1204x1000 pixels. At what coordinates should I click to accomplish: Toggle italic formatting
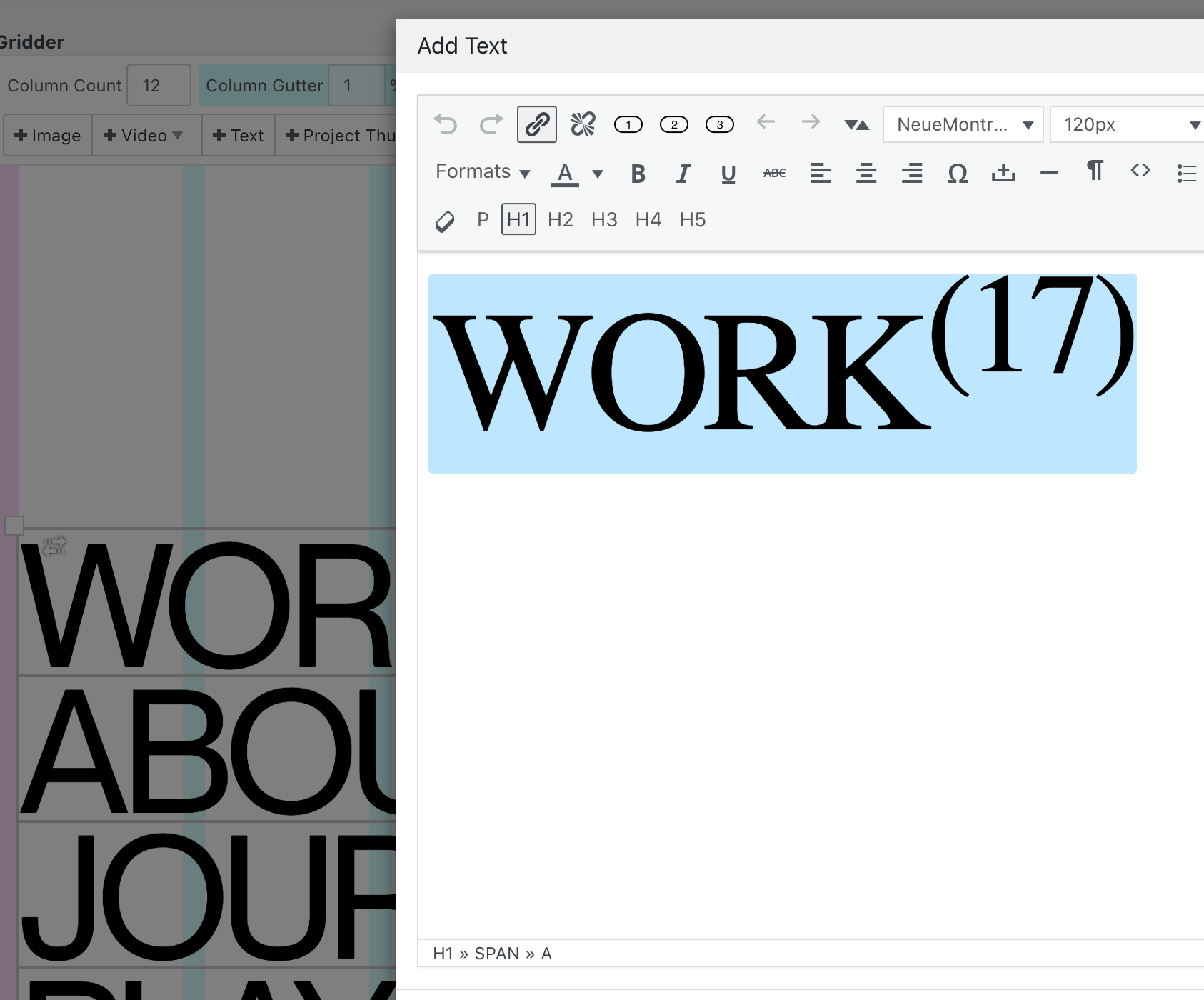(x=683, y=173)
